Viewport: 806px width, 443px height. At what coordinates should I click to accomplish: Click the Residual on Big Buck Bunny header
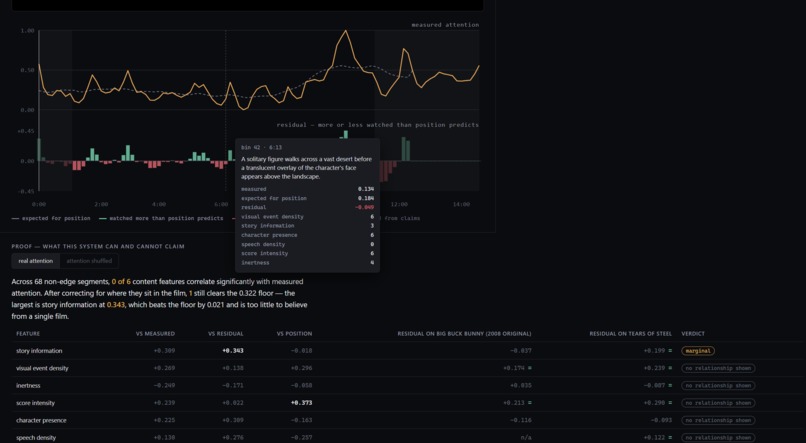point(464,334)
